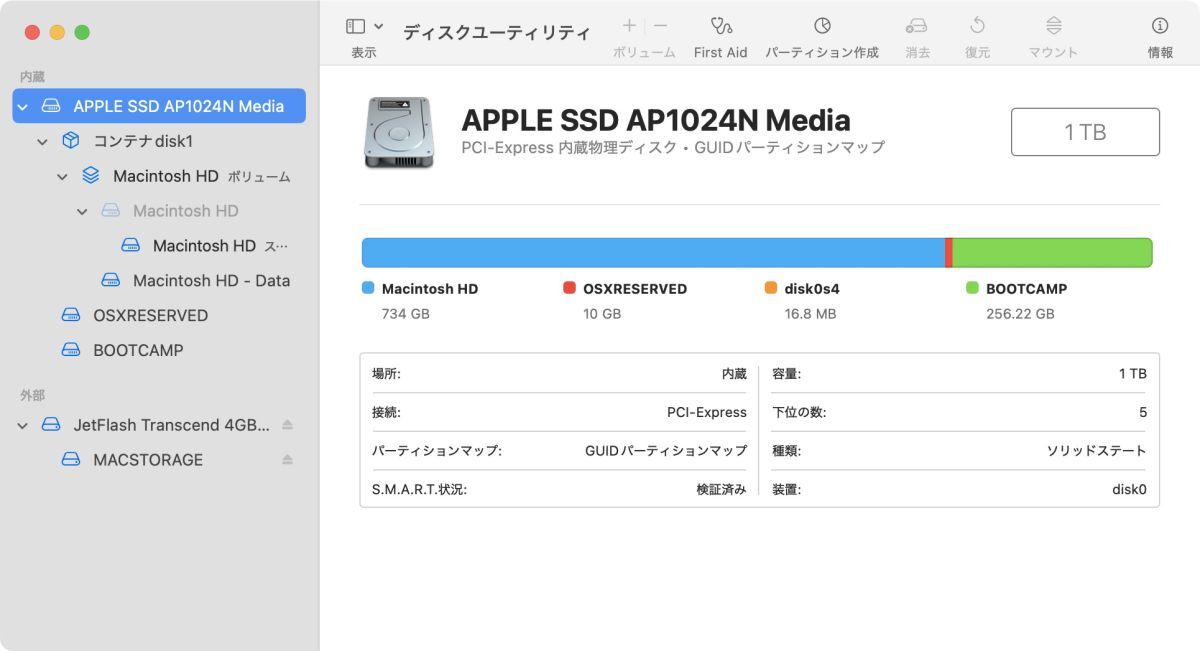Collapse the JetFlash Transcend 4GB tree
The width and height of the screenshot is (1200, 651).
pyautogui.click(x=23, y=426)
